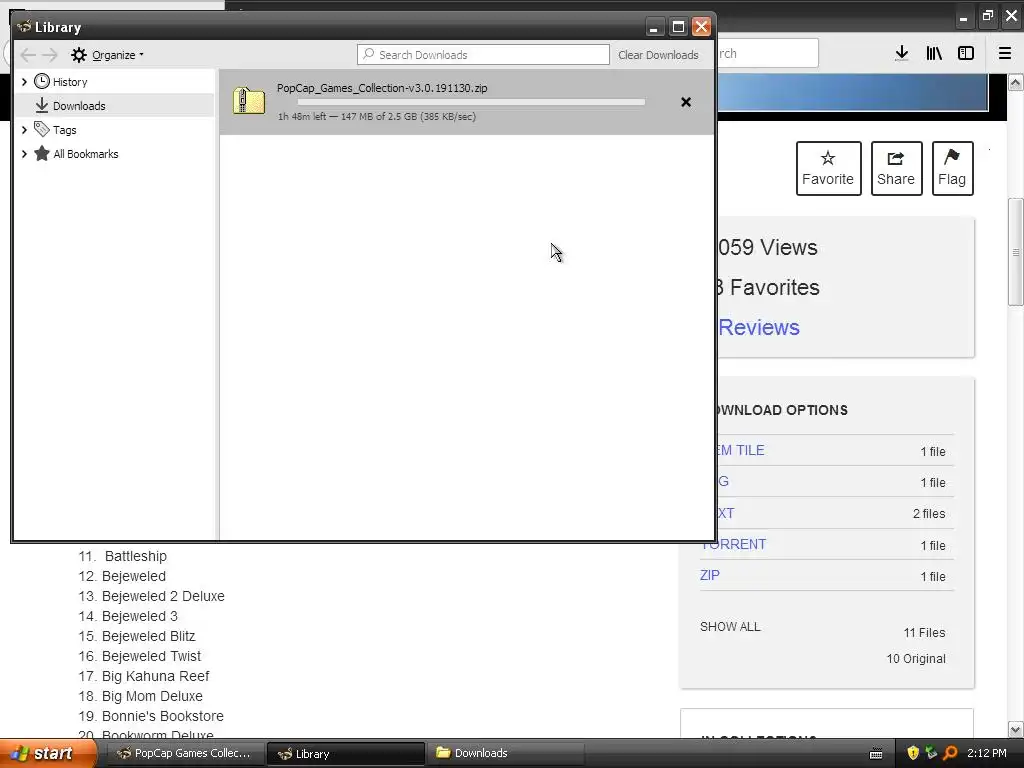Click the security shield tray icon

pyautogui.click(x=913, y=753)
